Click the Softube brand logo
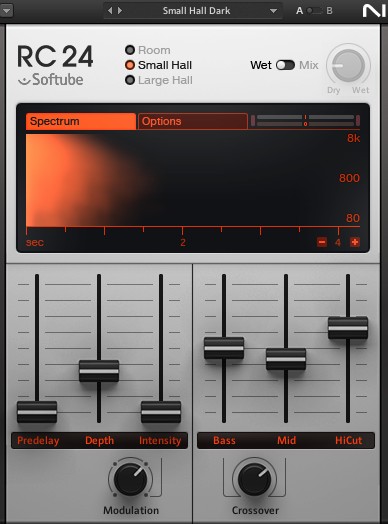Image resolution: width=388 pixels, height=524 pixels. (x=50, y=80)
